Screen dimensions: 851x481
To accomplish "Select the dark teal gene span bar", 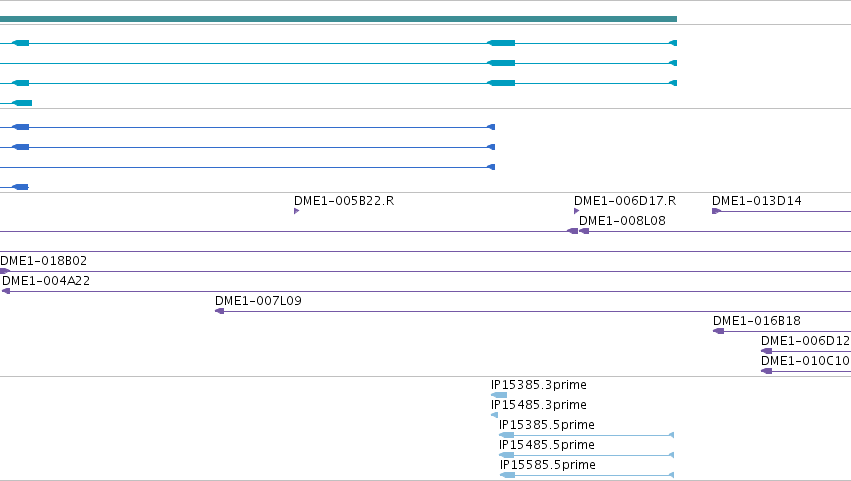I will click(x=338, y=19).
